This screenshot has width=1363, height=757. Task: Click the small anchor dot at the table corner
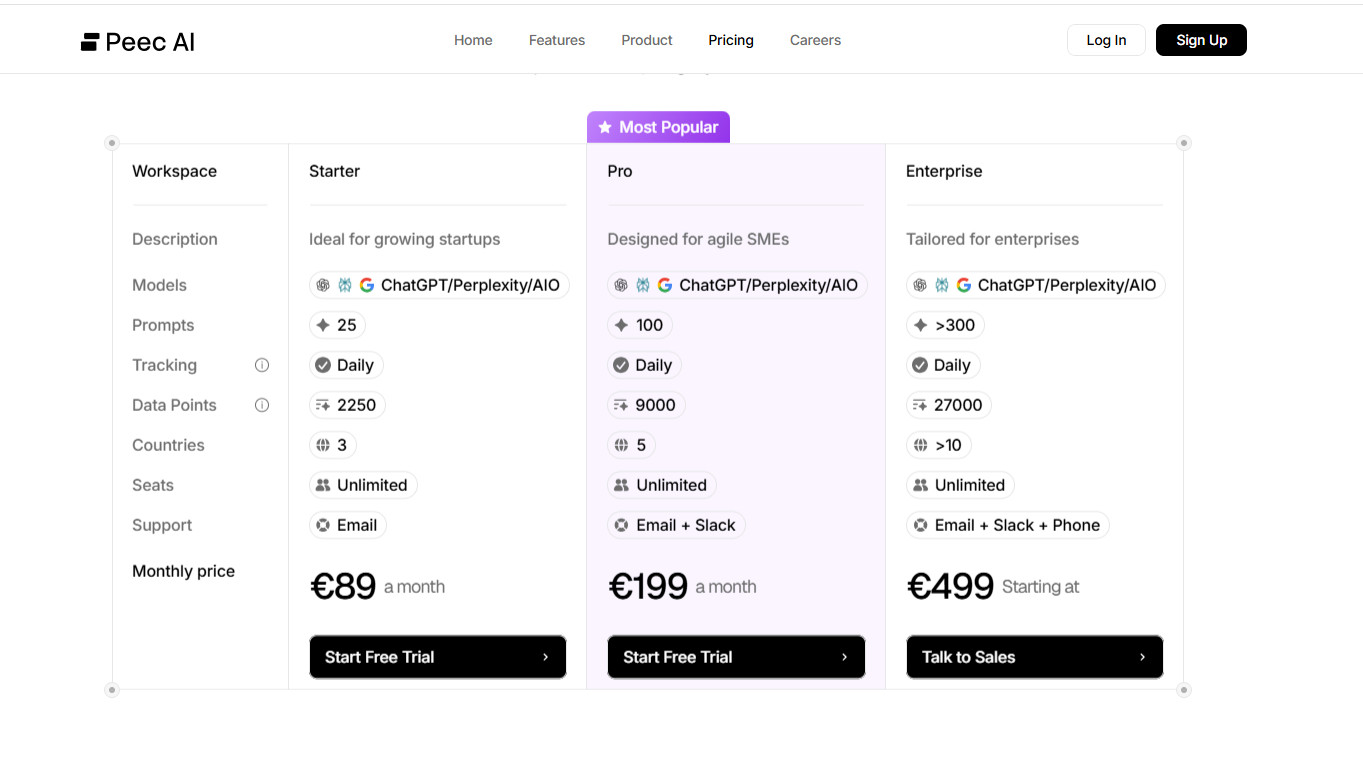[111, 142]
